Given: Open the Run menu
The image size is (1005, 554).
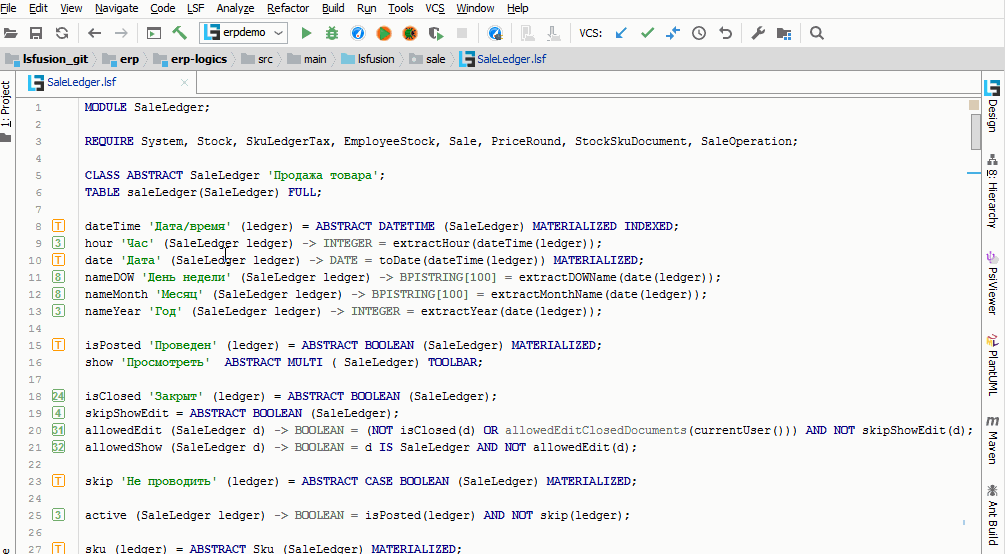Looking at the screenshot, I should coord(367,8).
